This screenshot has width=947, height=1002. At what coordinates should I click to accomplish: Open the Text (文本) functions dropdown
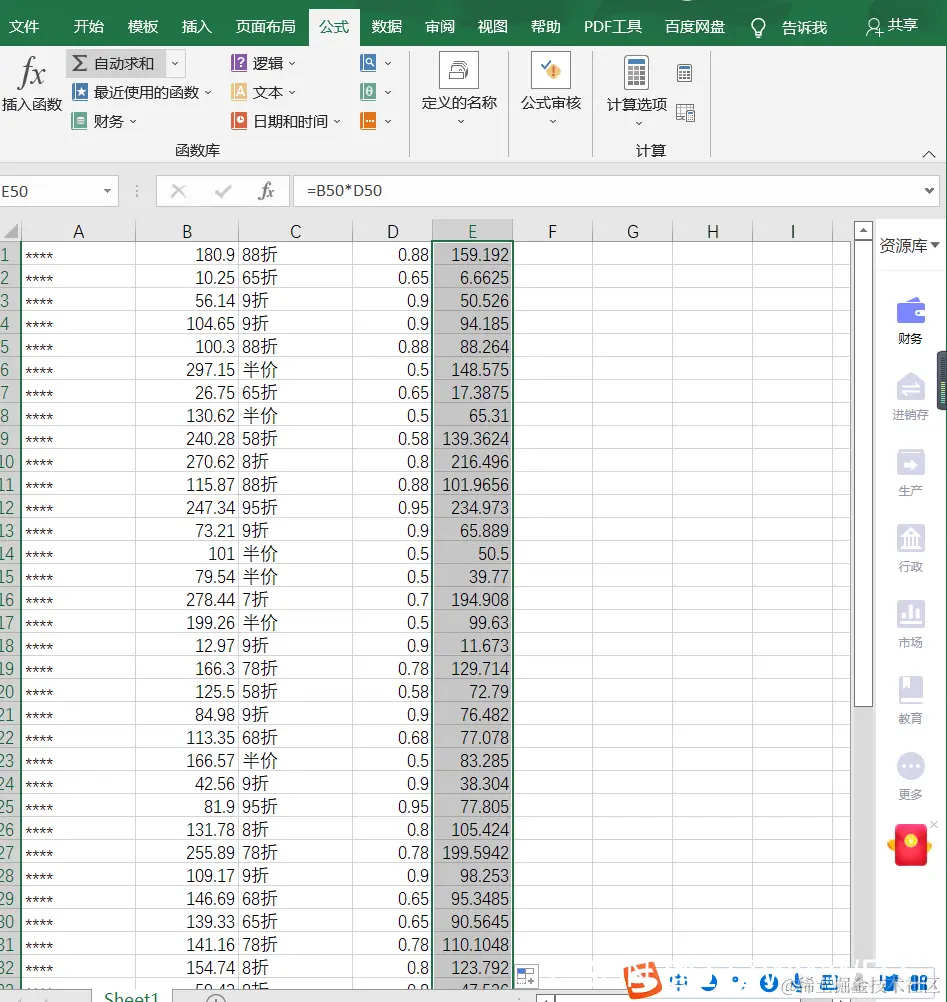(263, 92)
